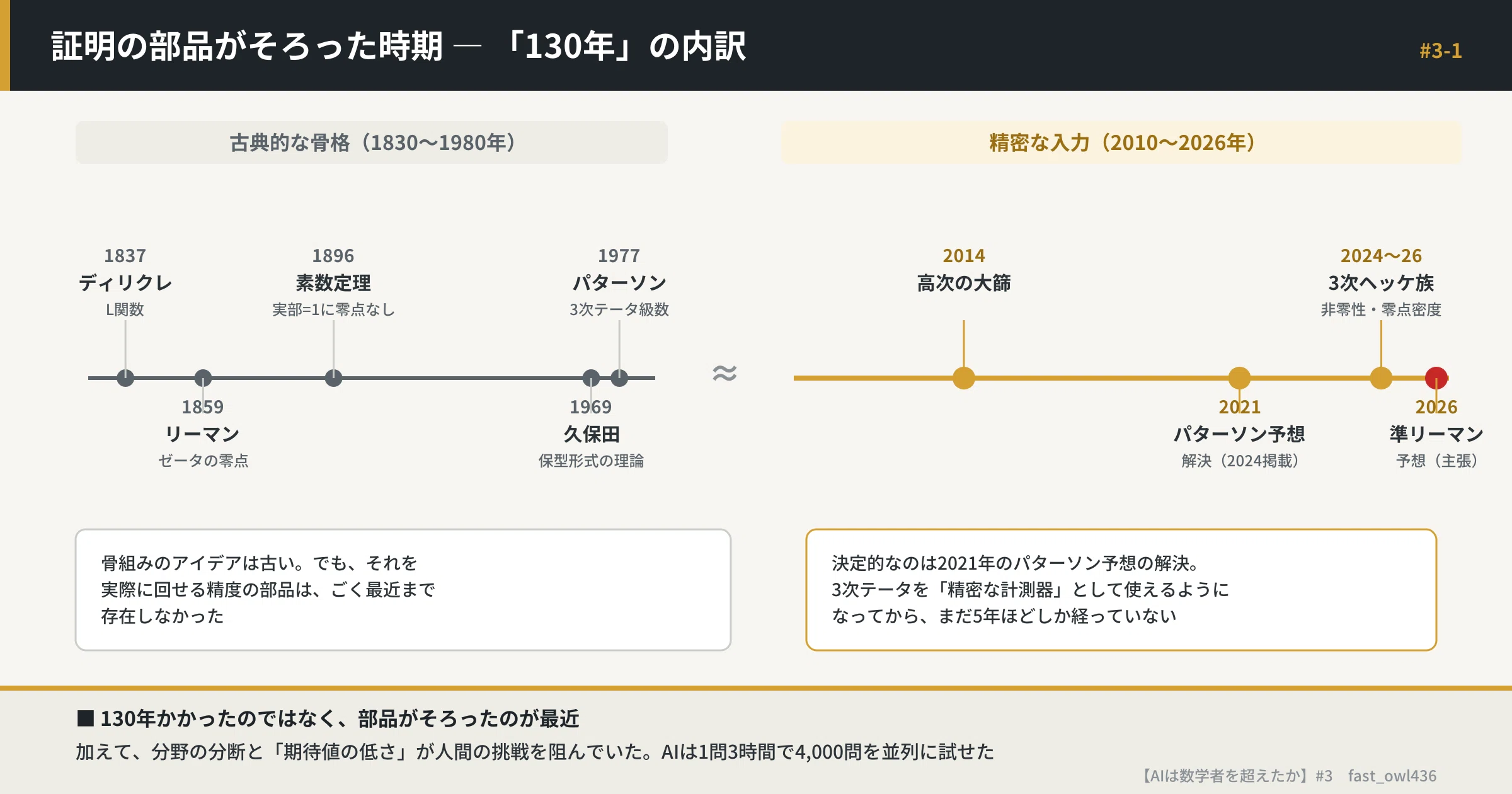Screen dimensions: 1512x794
Task: Click the 1969 久保田 timeline dot
Action: pyautogui.click(x=591, y=378)
